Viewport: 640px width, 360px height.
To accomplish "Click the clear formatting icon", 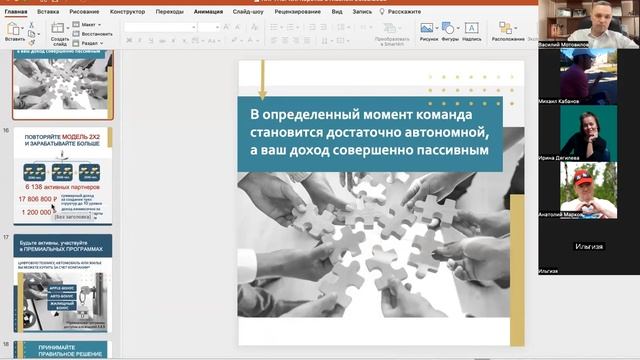I will (254, 27).
